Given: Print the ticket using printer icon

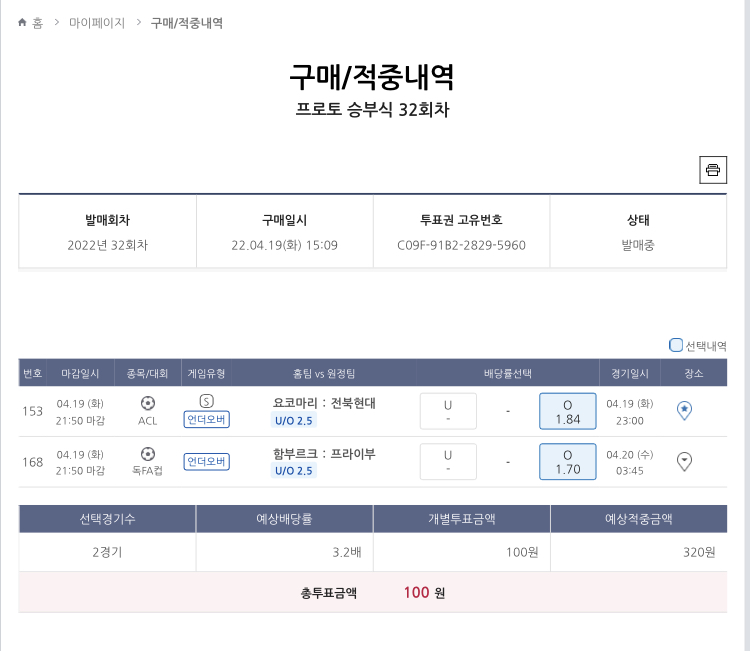Looking at the screenshot, I should click(713, 170).
